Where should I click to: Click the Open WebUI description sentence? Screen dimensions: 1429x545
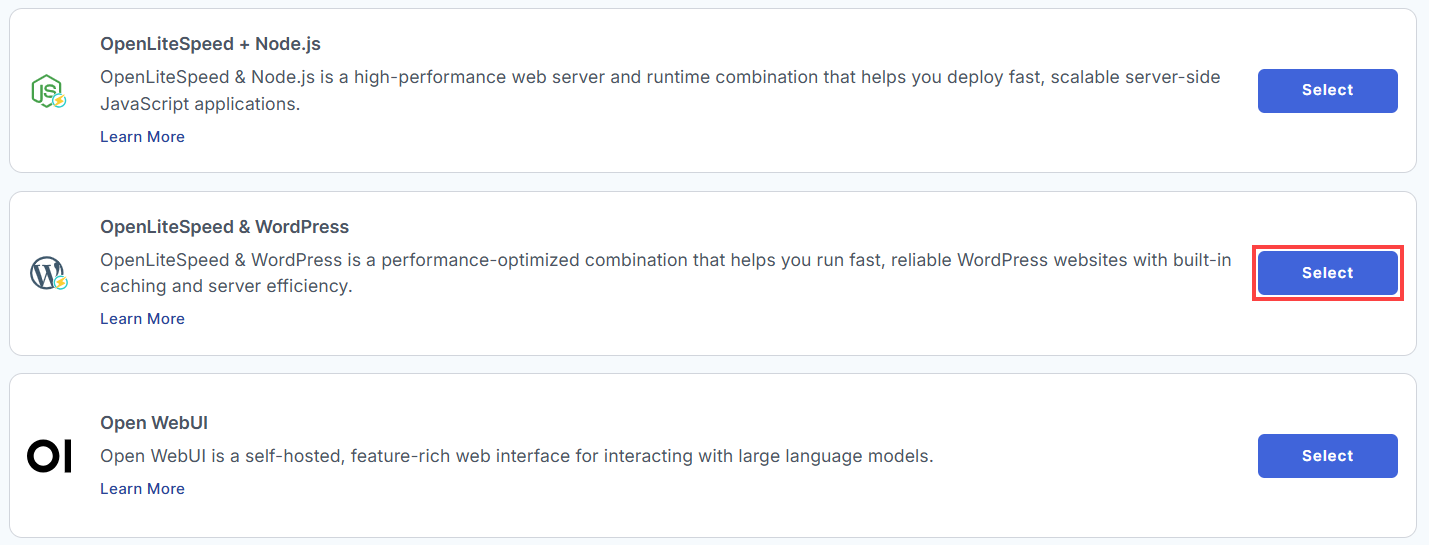(516, 457)
